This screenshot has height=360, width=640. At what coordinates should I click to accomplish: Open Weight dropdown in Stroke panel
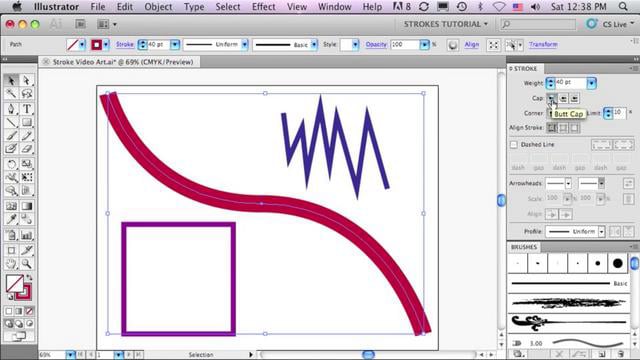pyautogui.click(x=591, y=83)
